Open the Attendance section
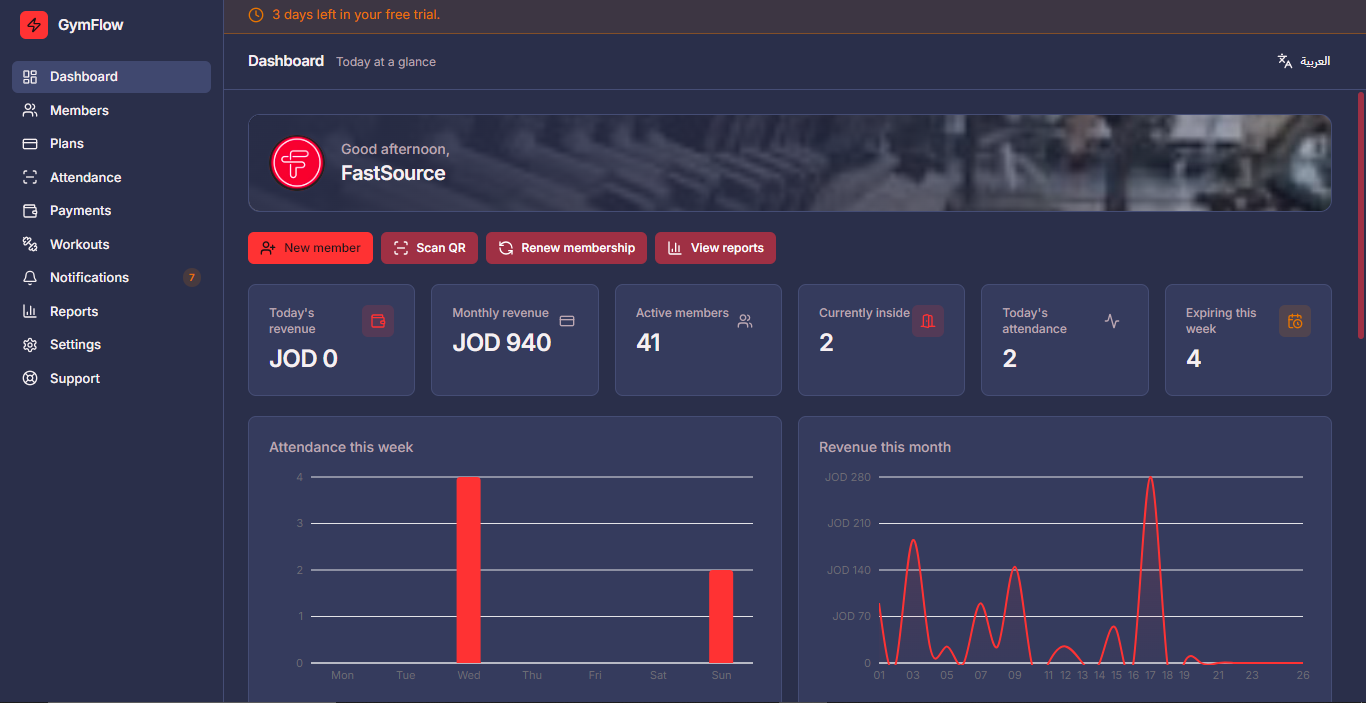This screenshot has height=703, width=1366. [x=111, y=177]
